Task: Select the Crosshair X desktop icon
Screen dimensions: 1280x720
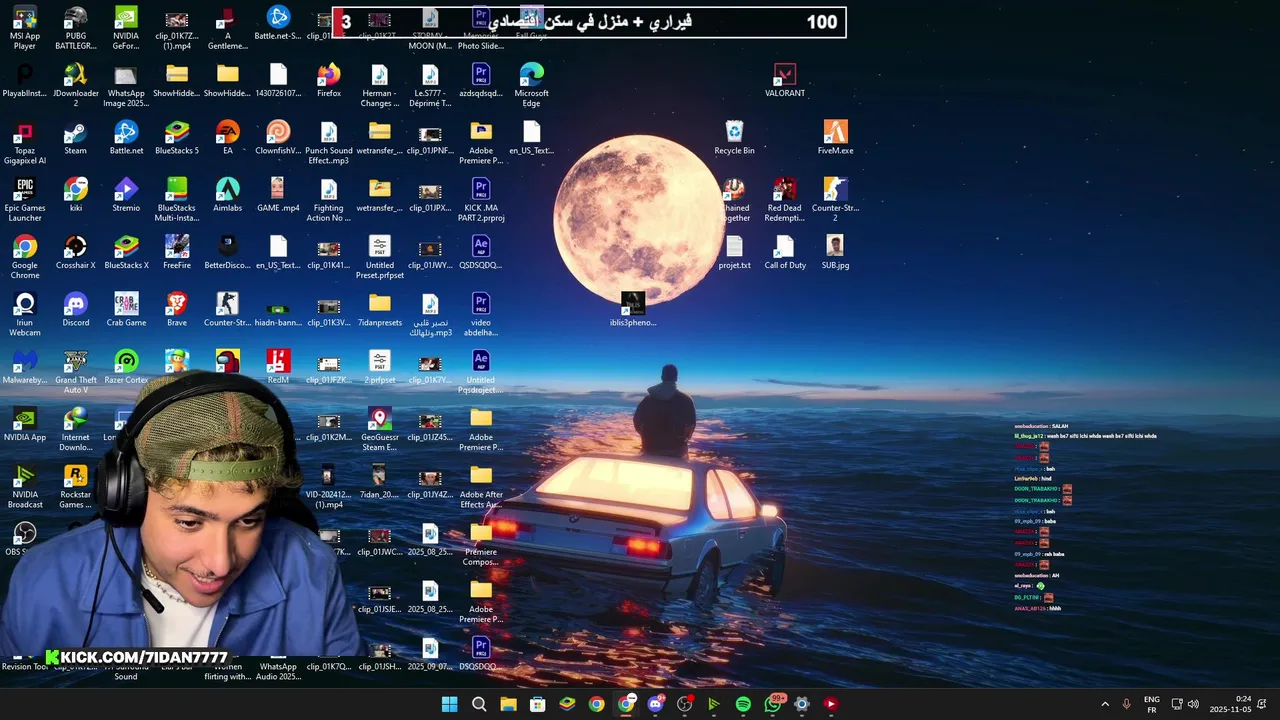Action: 76,252
